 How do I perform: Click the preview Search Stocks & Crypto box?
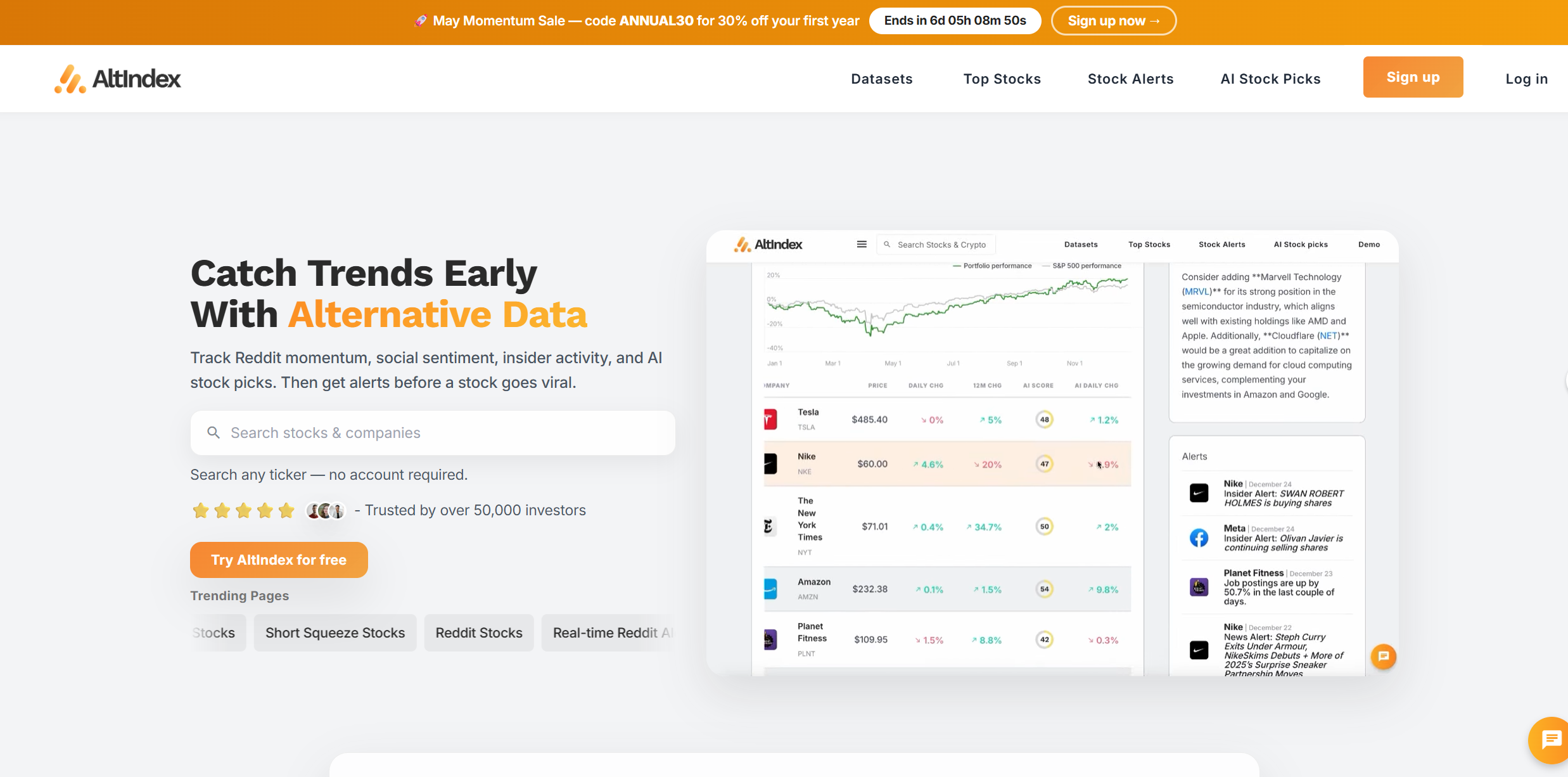936,245
